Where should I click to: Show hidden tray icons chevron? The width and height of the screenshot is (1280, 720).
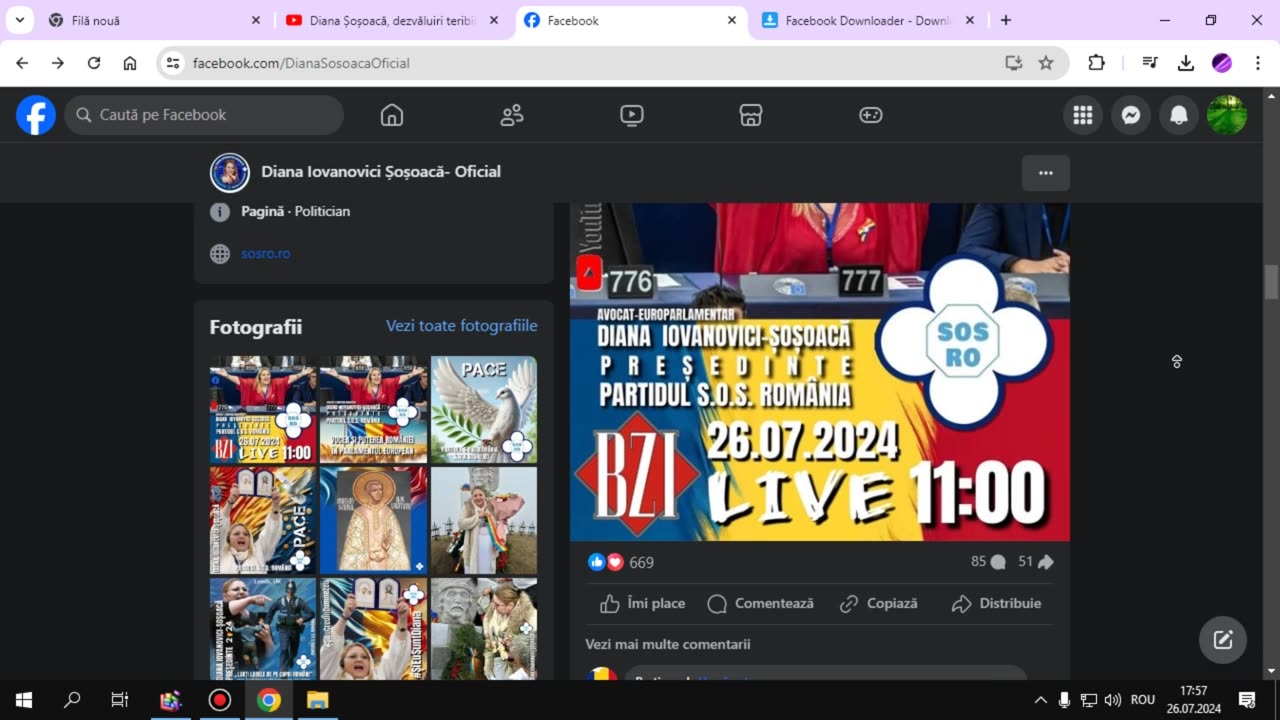point(1041,700)
